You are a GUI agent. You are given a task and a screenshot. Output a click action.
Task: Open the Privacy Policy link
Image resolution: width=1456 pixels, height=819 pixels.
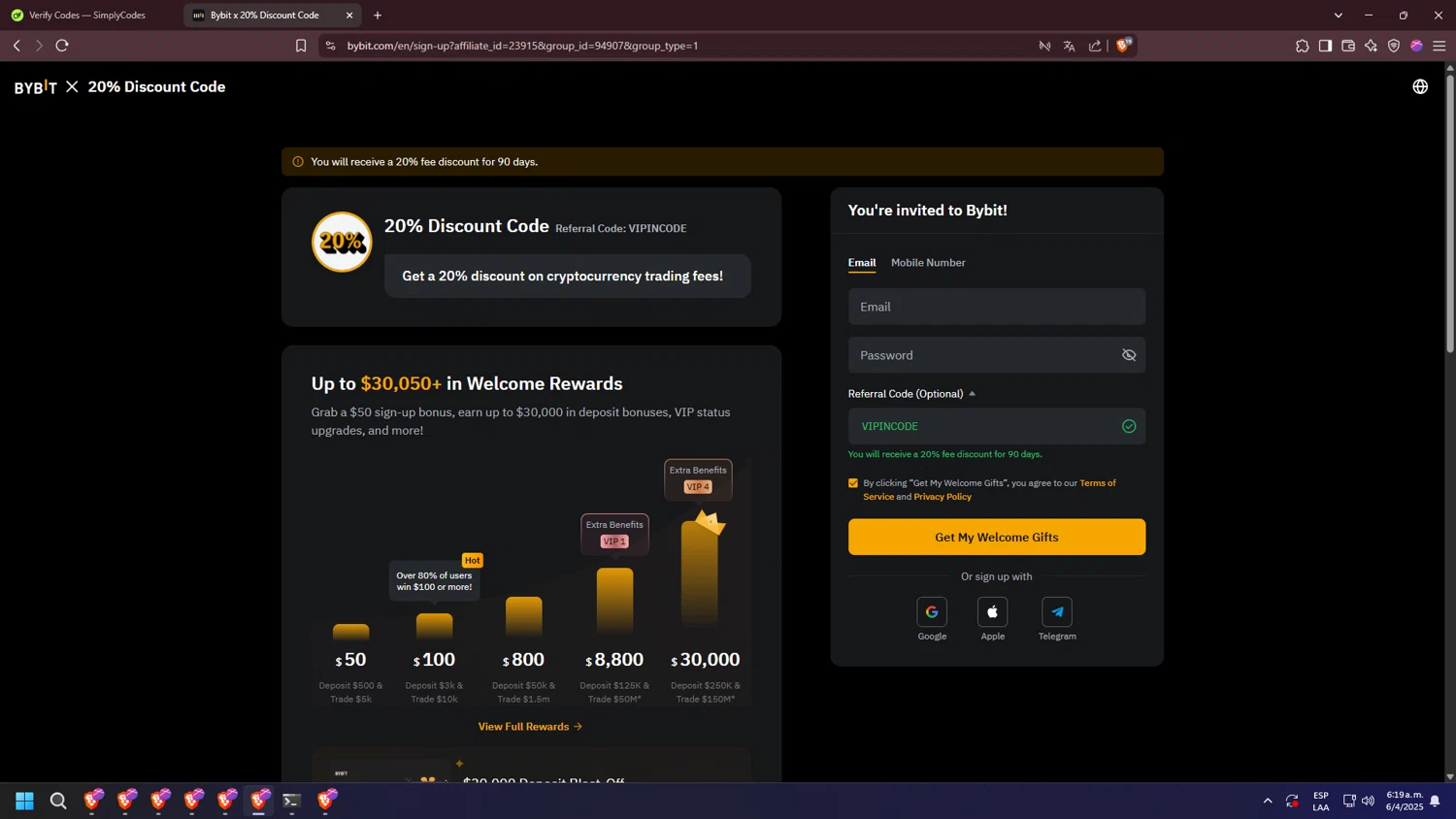(x=943, y=497)
